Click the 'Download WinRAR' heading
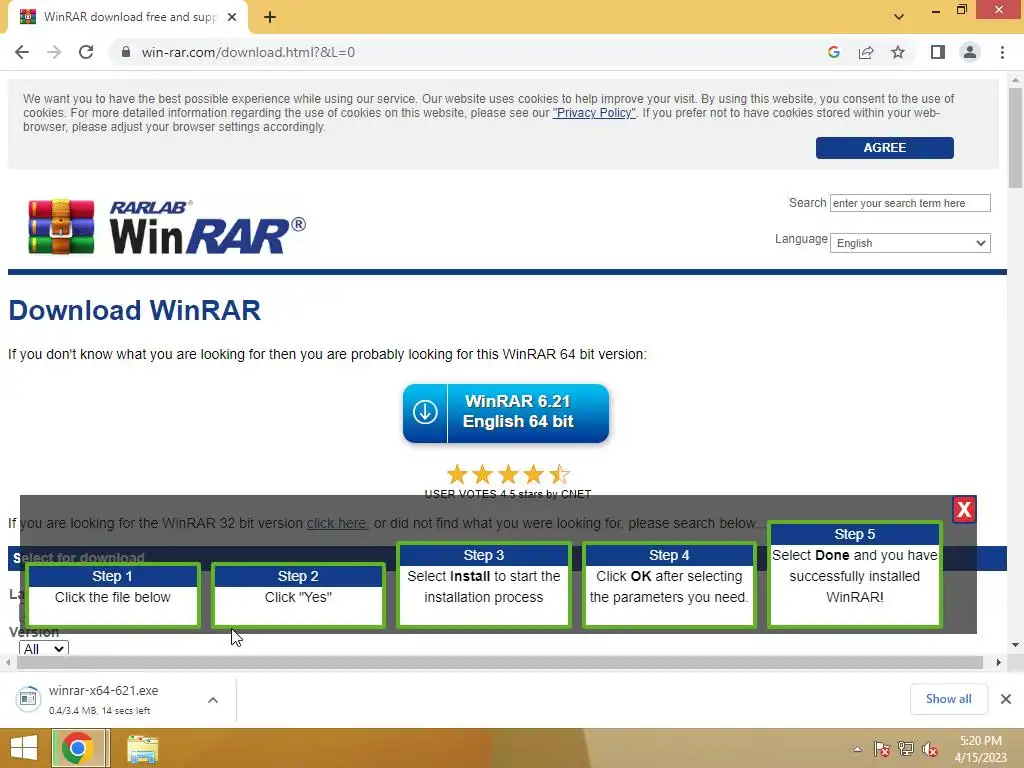 coord(135,310)
